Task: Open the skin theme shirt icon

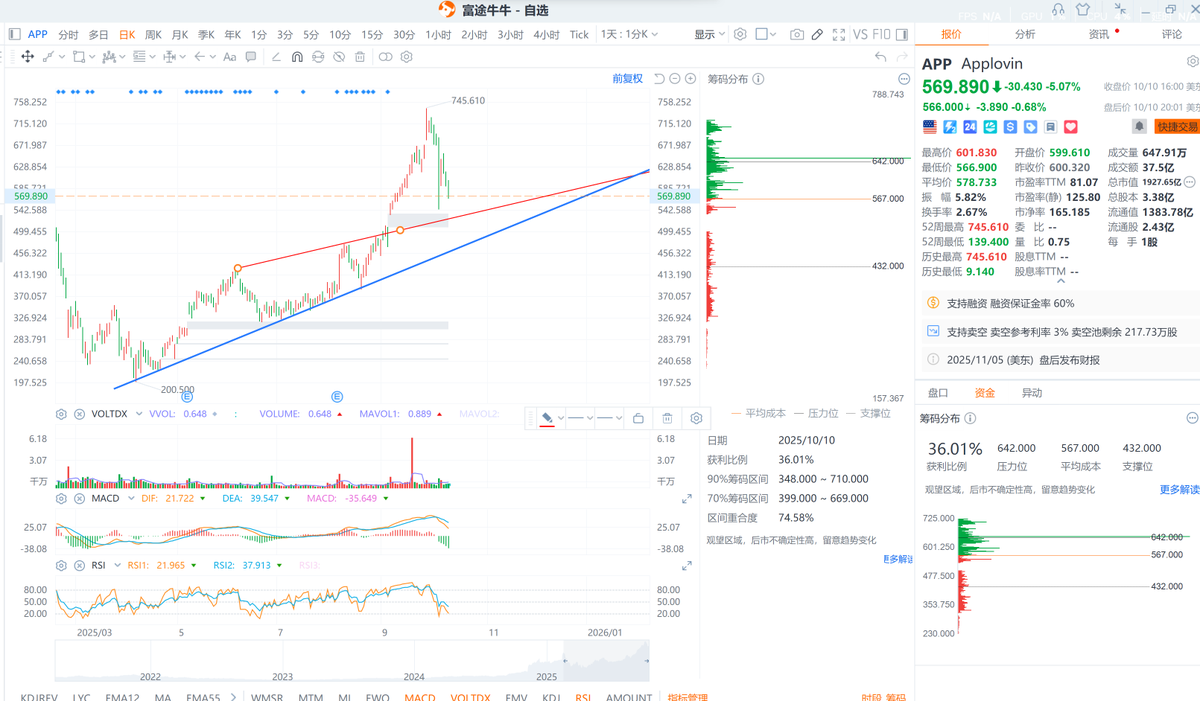Action: pos(1083,10)
